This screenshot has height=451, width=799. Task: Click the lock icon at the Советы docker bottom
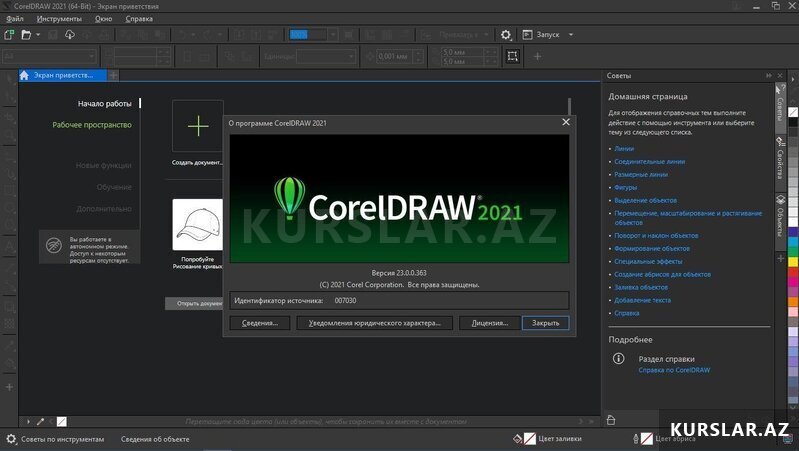[x=610, y=420]
